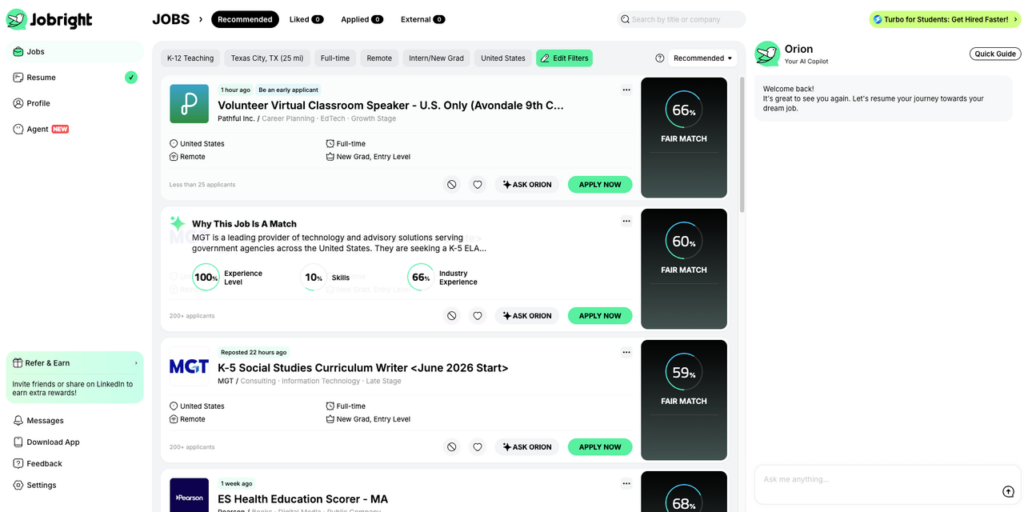
Task: Select the K-12 Teaching filter chip
Action: [190, 58]
